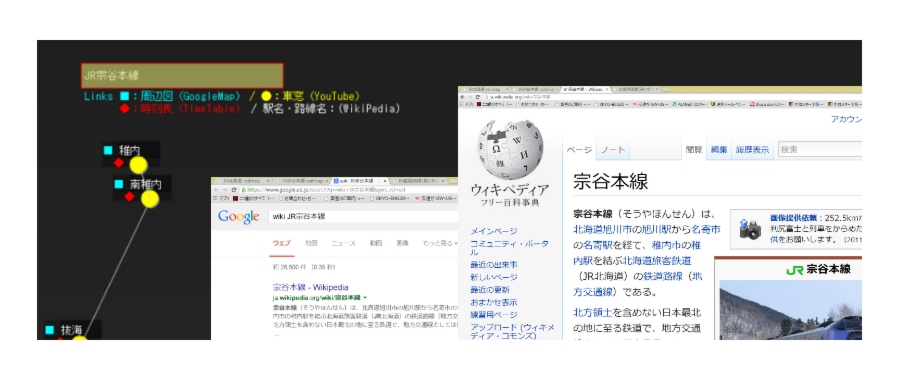Follow the 鉄道路線 article link
This screenshot has width=900, height=380.
[x=662, y=276]
